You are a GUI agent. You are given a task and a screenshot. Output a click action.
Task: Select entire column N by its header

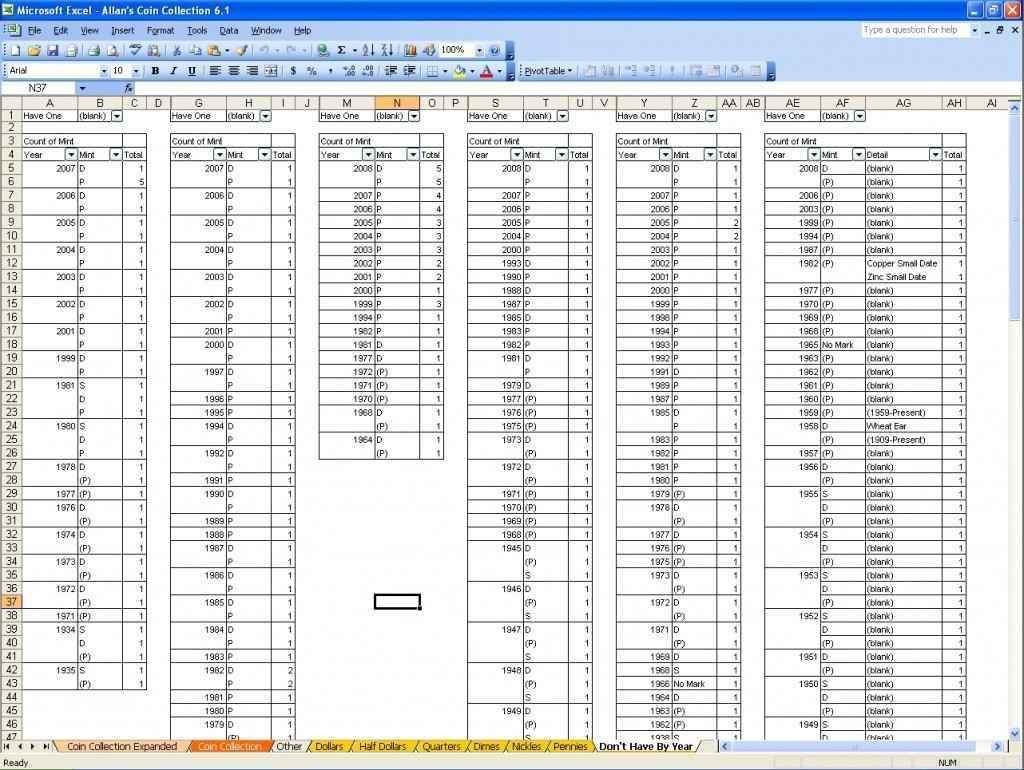[x=396, y=103]
